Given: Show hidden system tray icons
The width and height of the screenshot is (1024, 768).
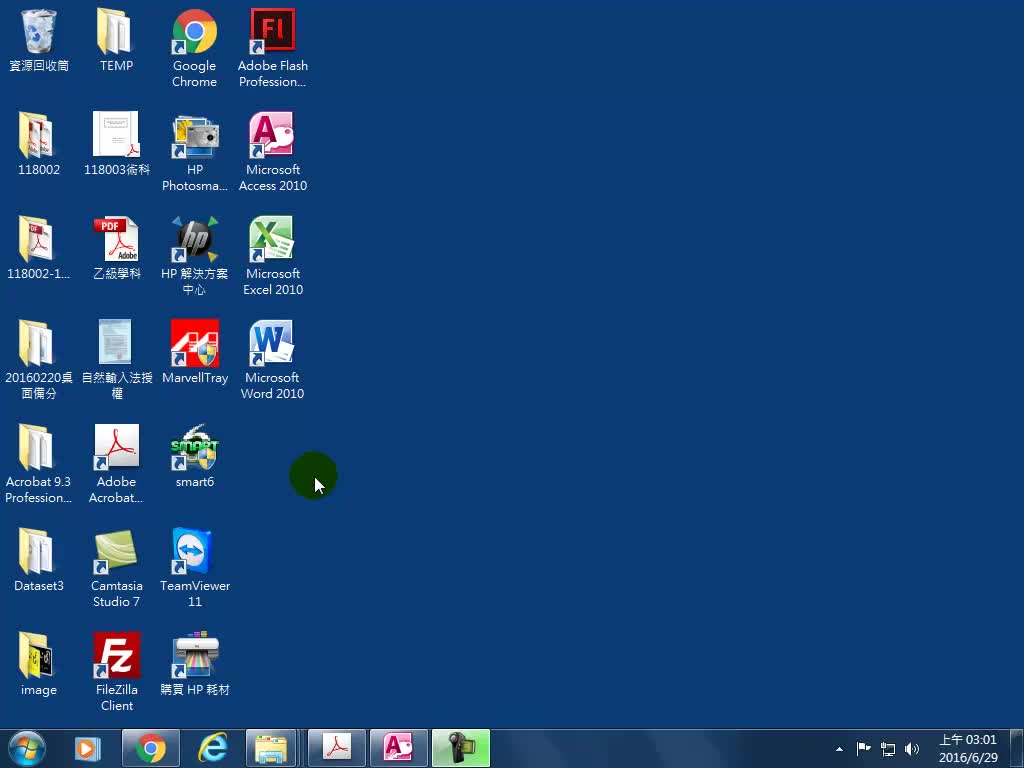Looking at the screenshot, I should tap(839, 749).
